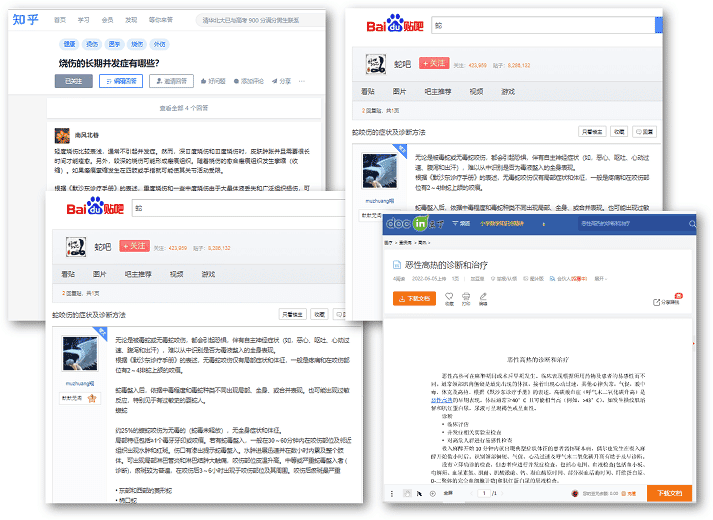Open 首页 in Zhihu navigation
Screen dimensions: 713x520
pos(60,20)
